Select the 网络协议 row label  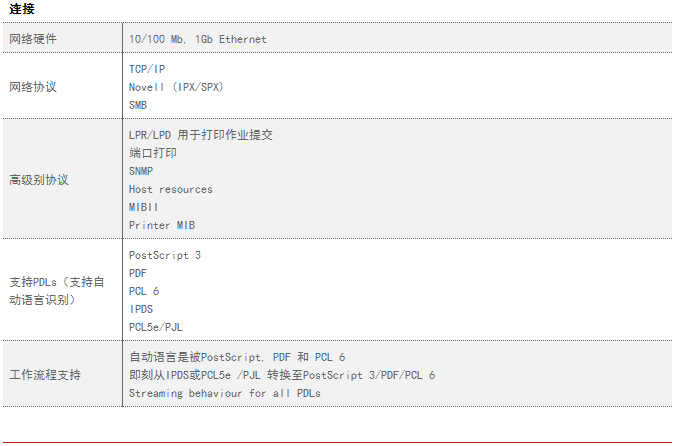pyautogui.click(x=33, y=87)
